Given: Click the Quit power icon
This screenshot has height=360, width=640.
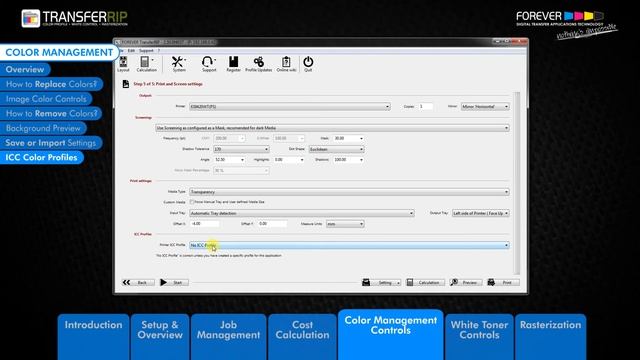Looking at the screenshot, I should tap(308, 64).
